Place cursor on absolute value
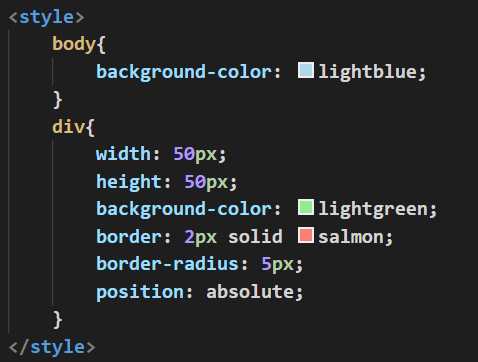 point(250,292)
